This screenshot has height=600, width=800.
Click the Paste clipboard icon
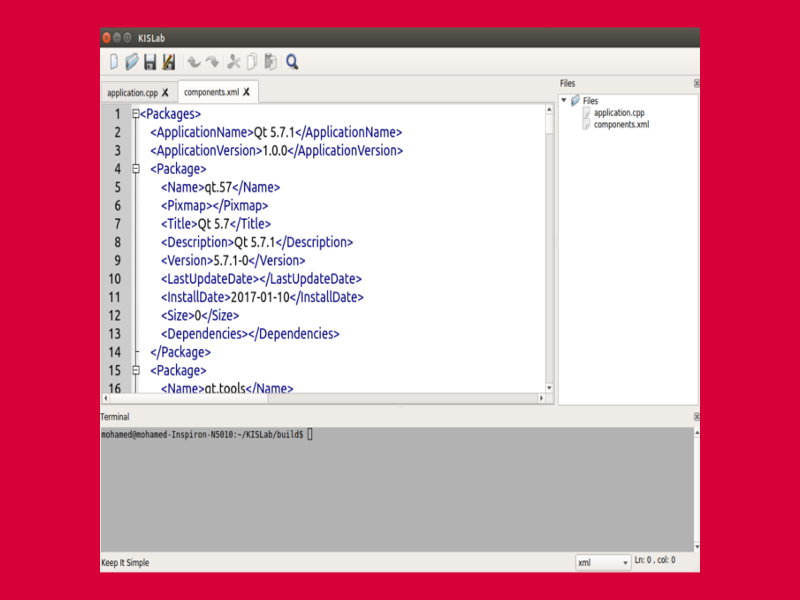270,62
